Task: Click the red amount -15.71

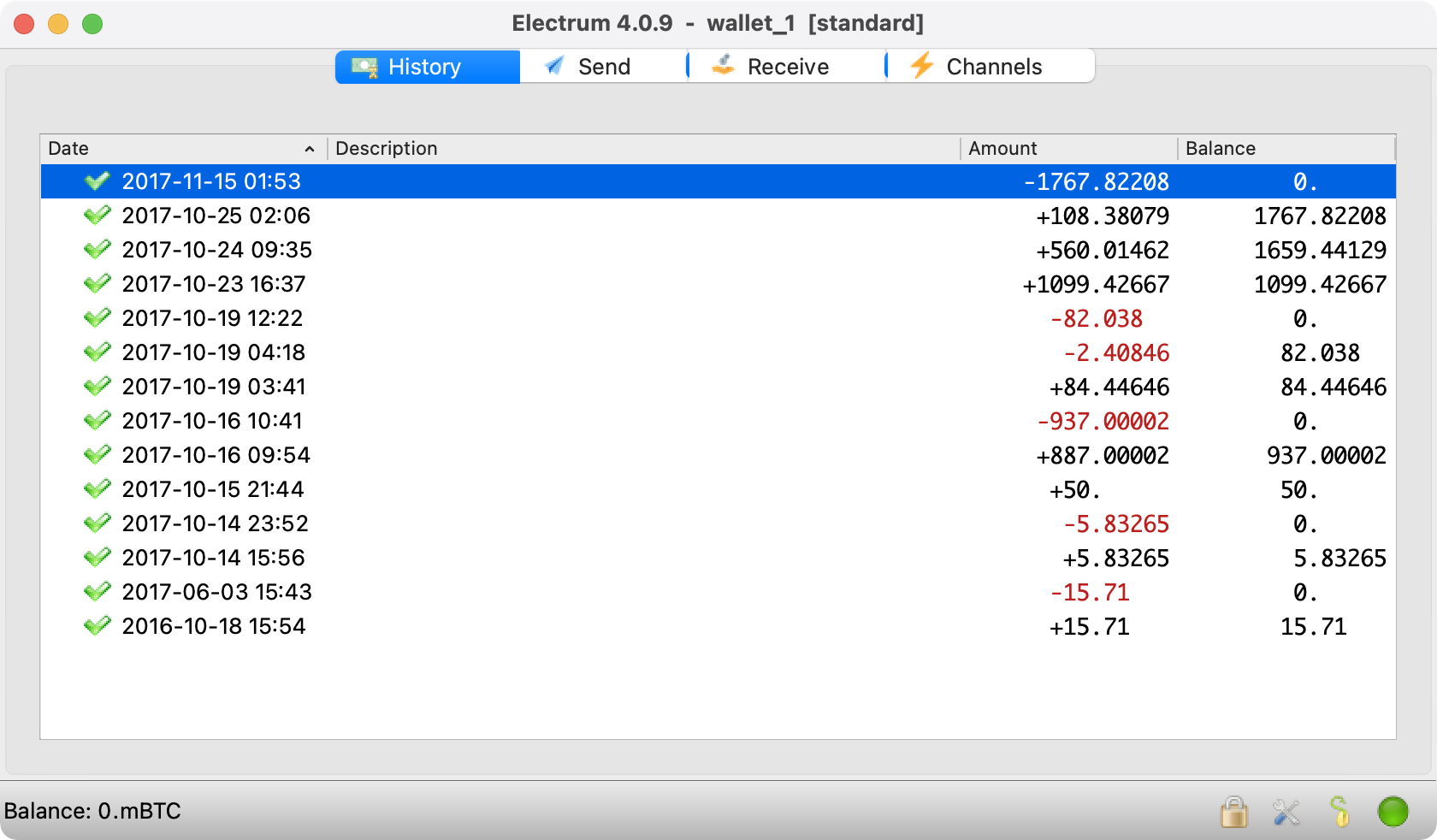Action: click(x=1090, y=592)
